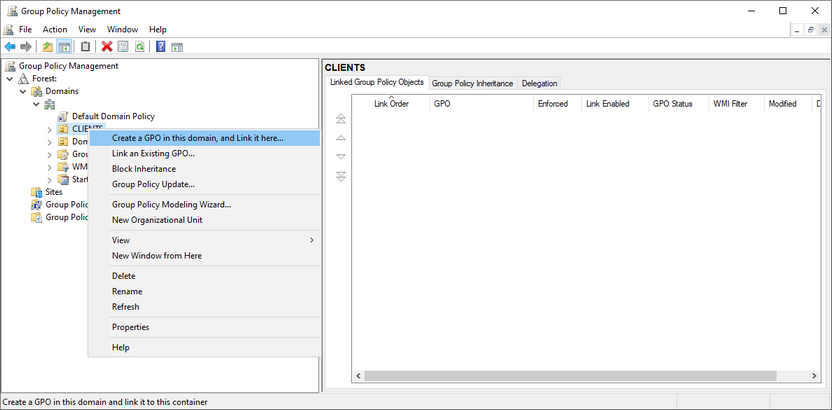
Task: Select Delete in the context menu
Action: [204, 276]
